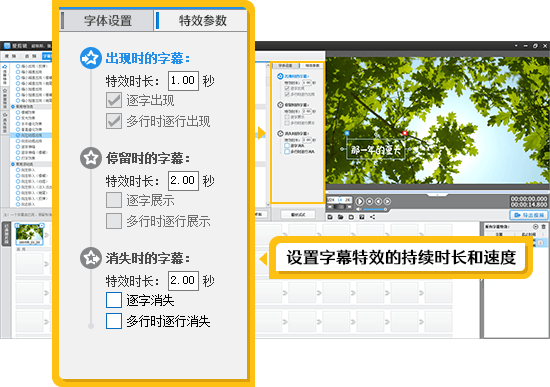Image resolution: width=550 pixels, height=387 pixels.
Task: Tick the large 多行时逐行展示 checkbox
Action: coord(114,221)
